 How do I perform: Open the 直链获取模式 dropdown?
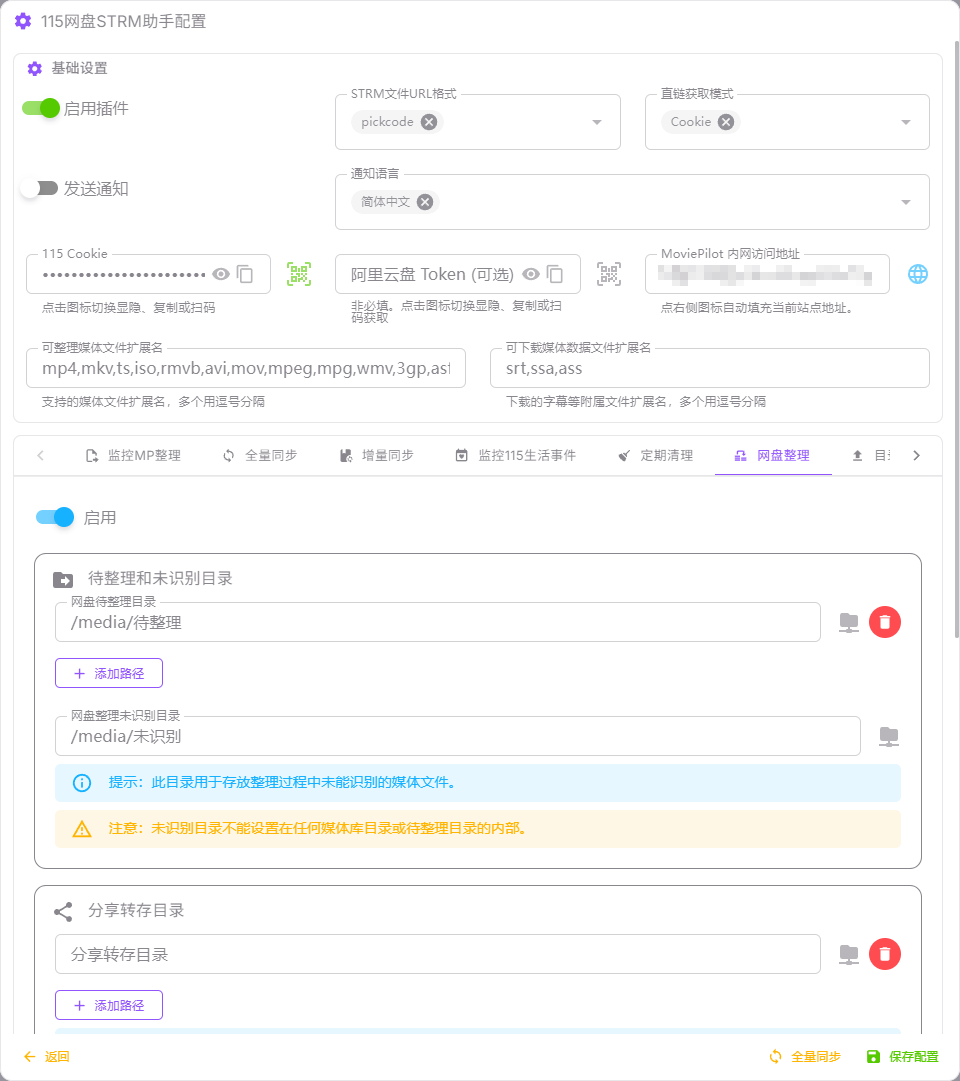(906, 122)
